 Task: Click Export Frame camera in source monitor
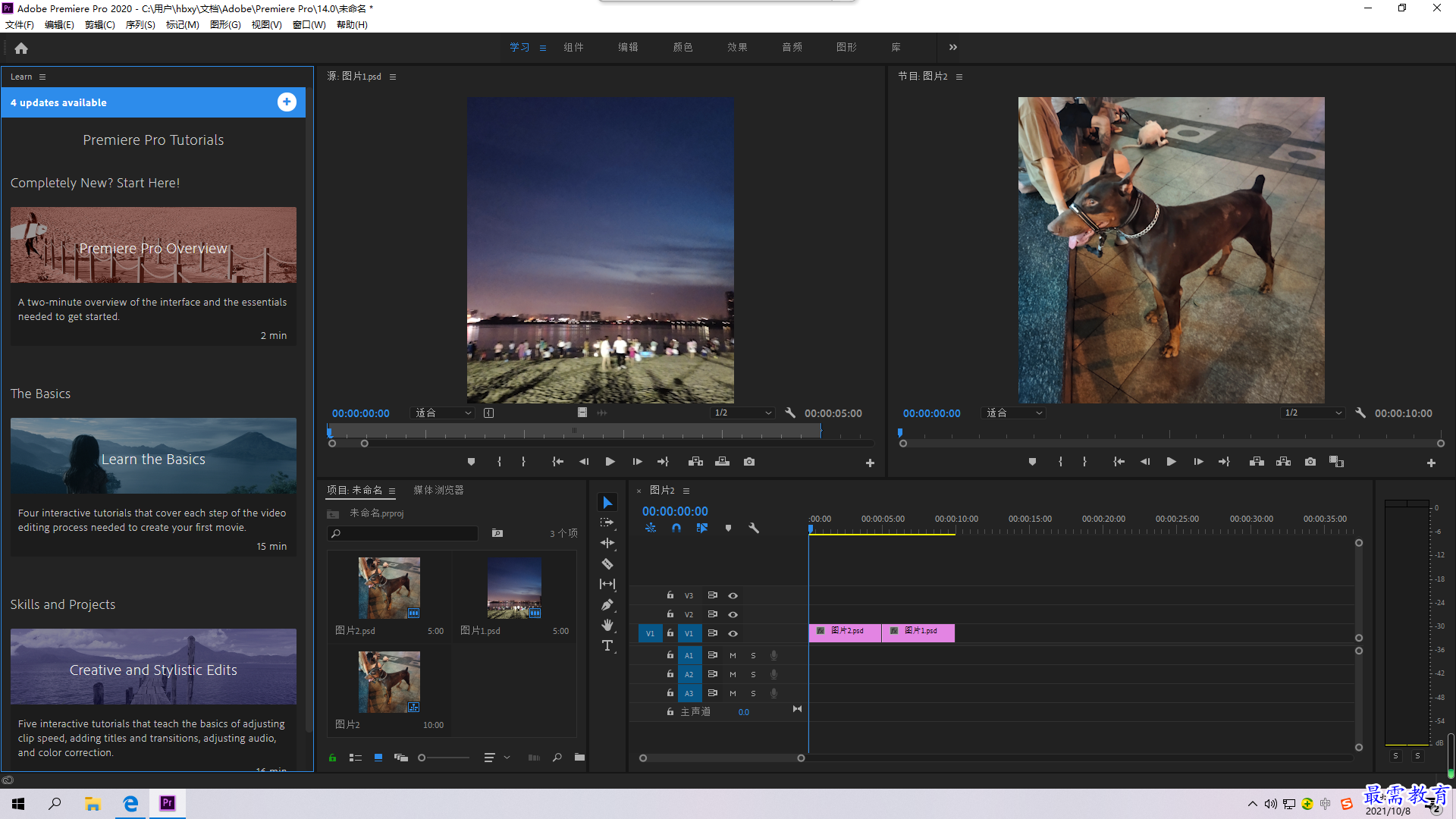click(x=749, y=462)
